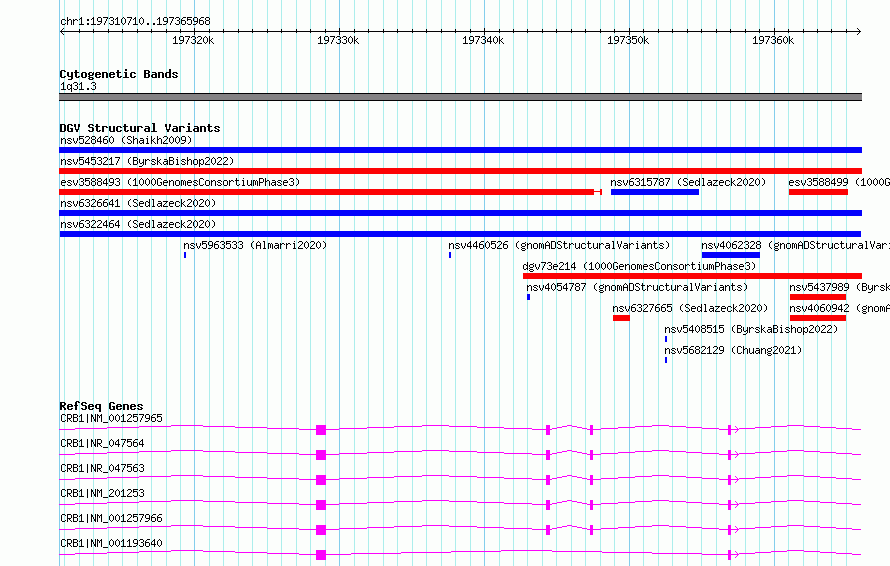Click the nsv528460 (Shaikh2009) blue variant bar

pos(460,150)
